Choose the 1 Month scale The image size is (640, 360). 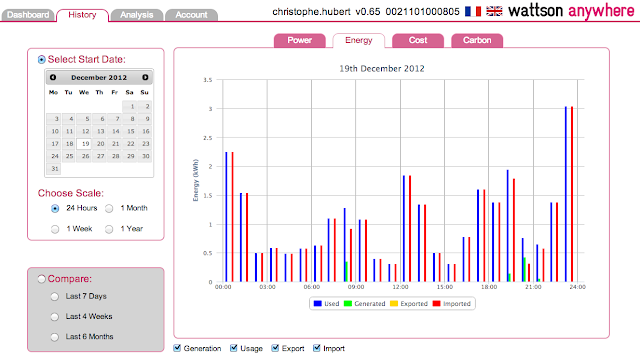[109, 209]
